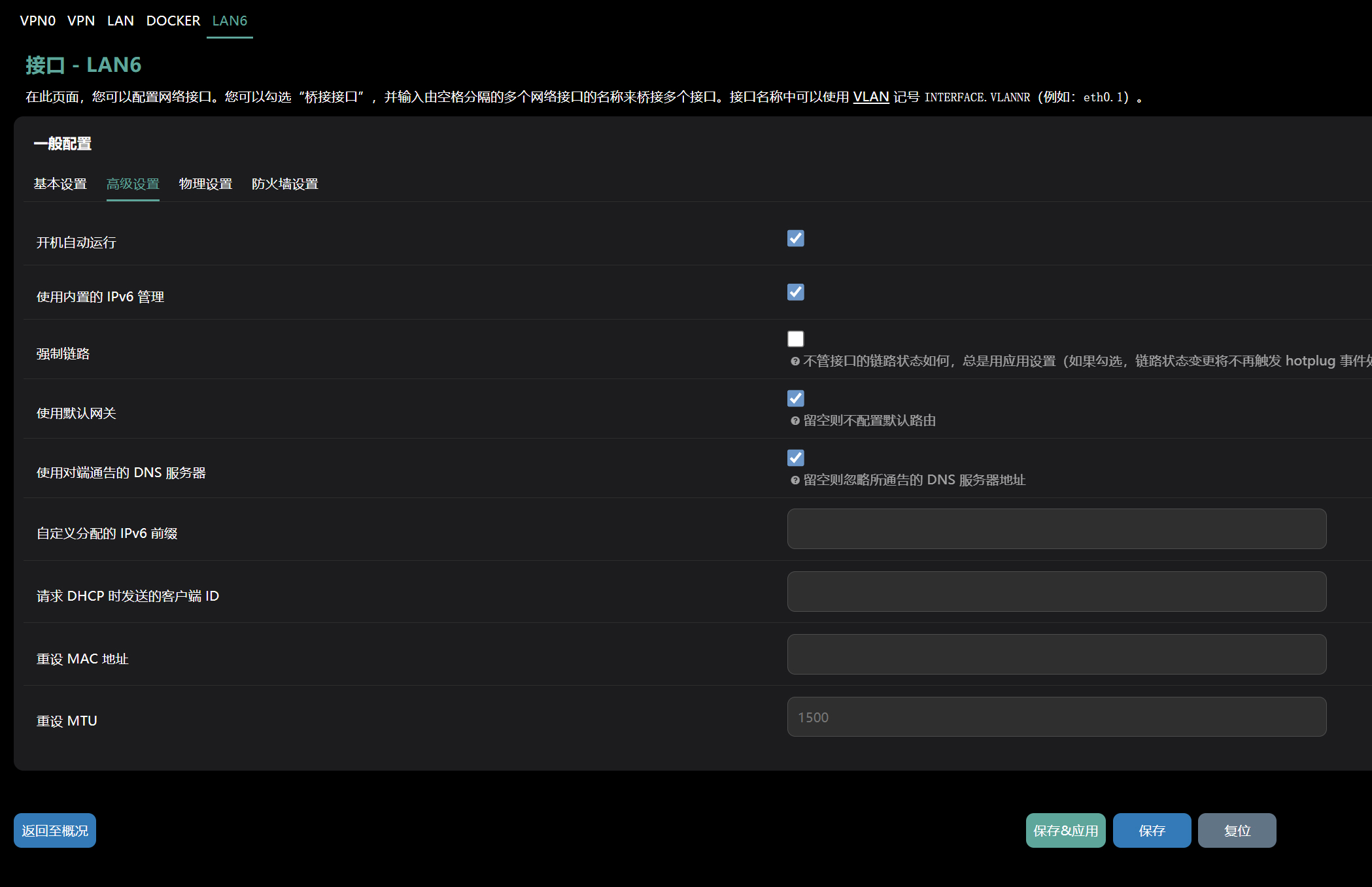1372x887 pixels.
Task: Disable the 使用默认网关 checkbox
Action: point(795,398)
